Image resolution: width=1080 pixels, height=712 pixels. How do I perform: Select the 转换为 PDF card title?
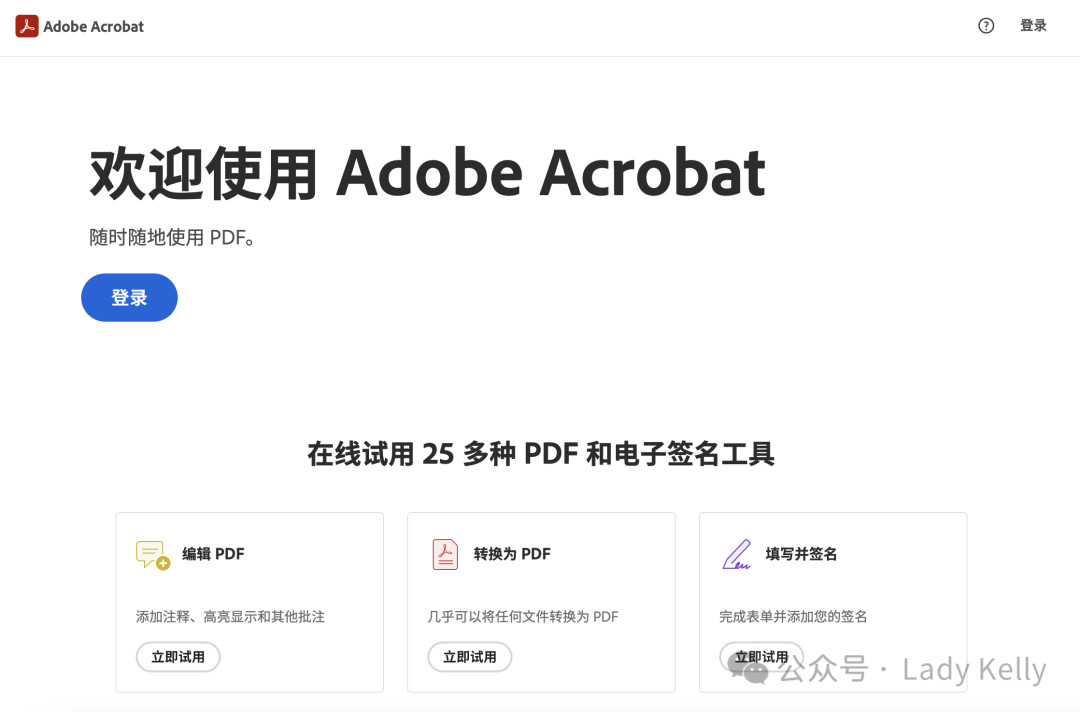coord(512,554)
